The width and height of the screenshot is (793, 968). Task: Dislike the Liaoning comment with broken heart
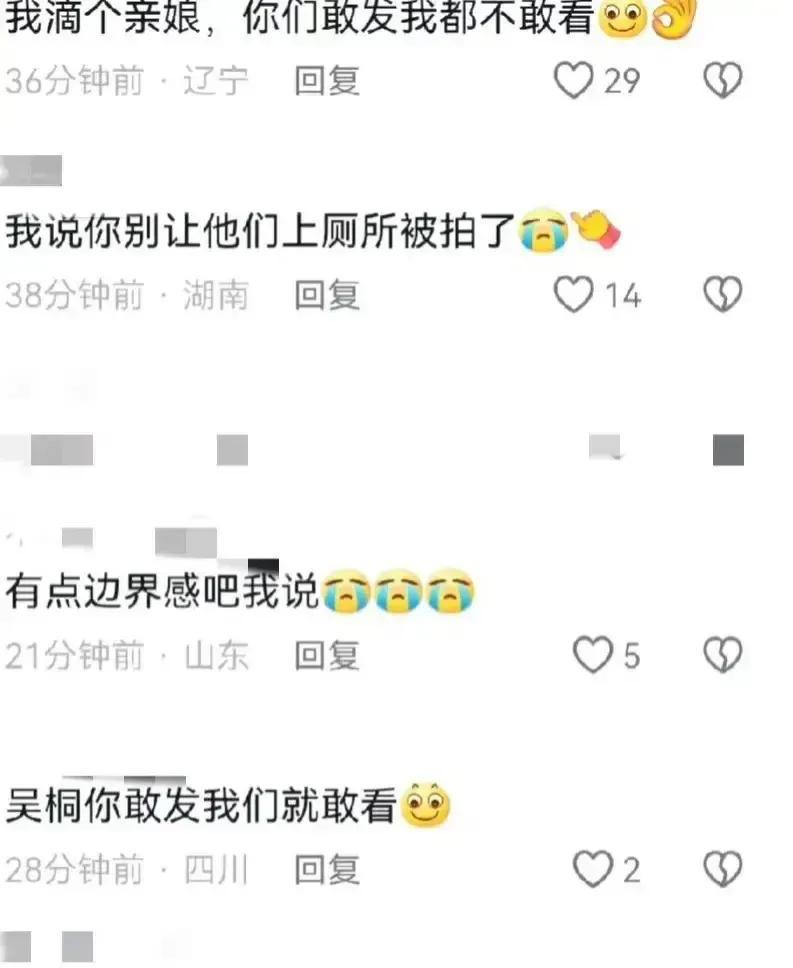[x=723, y=80]
